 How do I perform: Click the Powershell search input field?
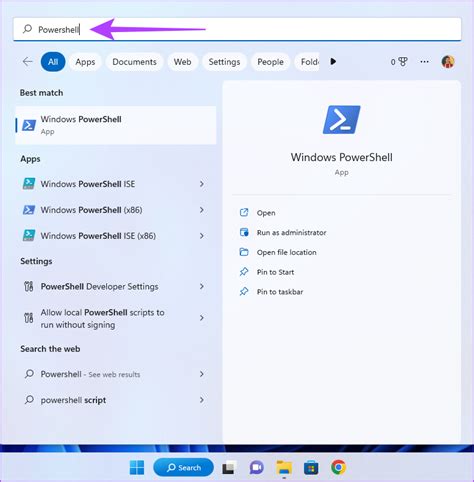click(237, 29)
